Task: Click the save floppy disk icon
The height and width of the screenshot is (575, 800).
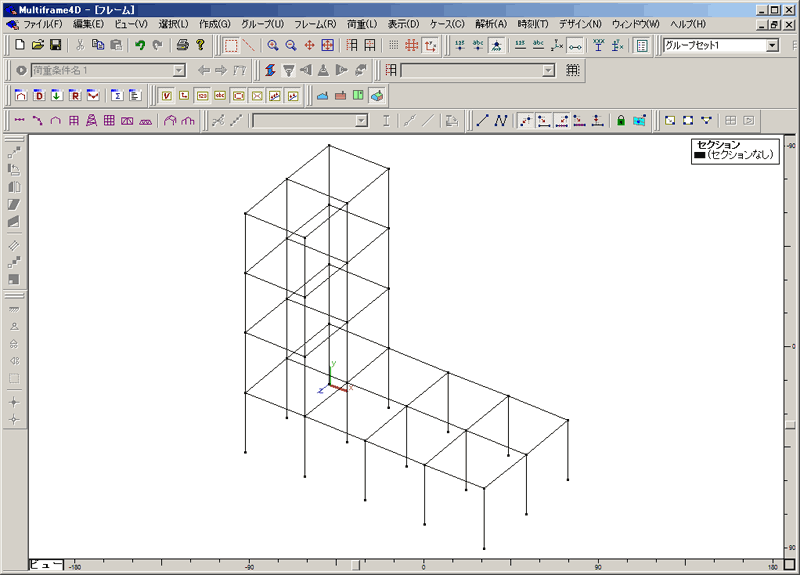Action: click(x=56, y=45)
